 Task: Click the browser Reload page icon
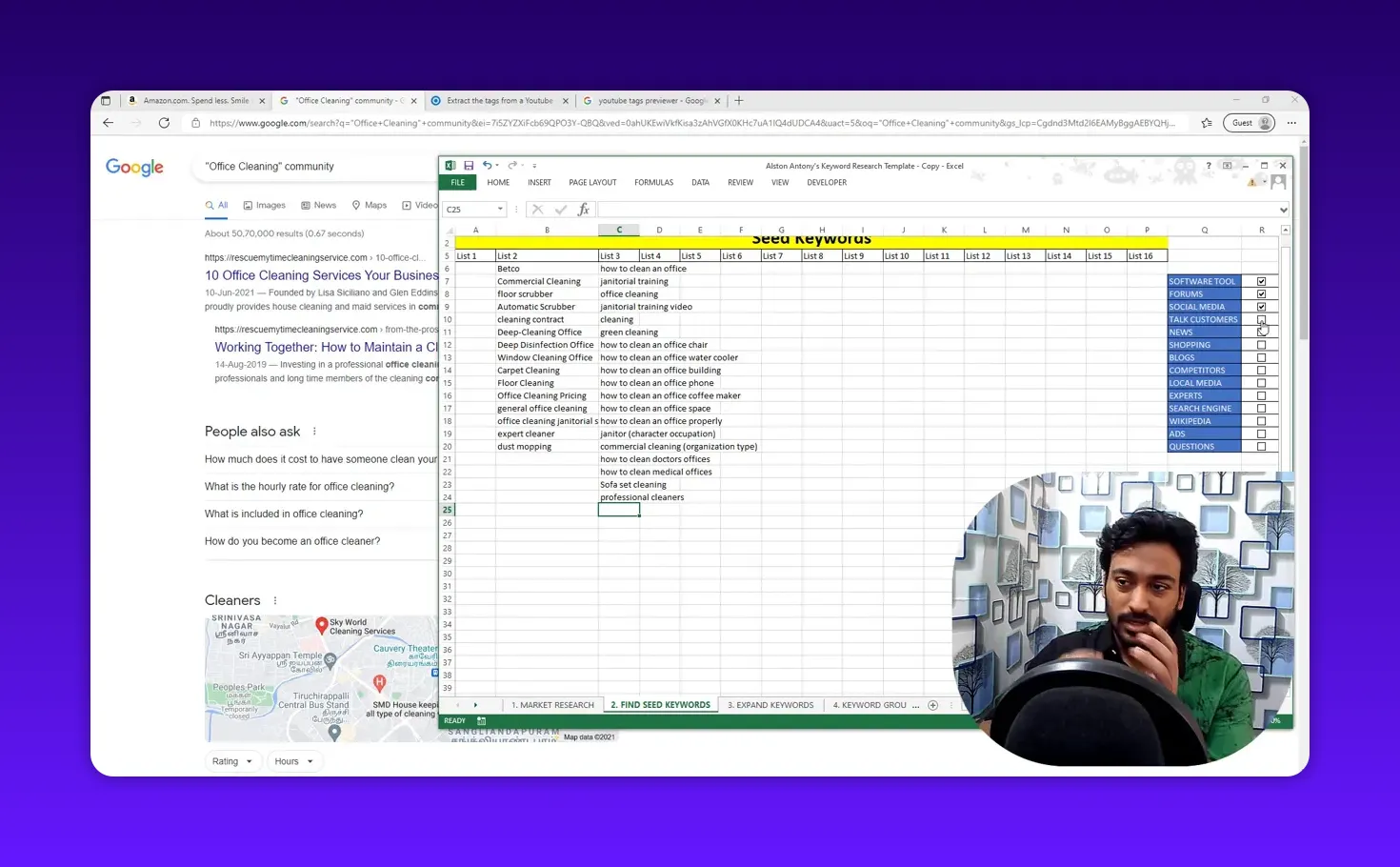pos(163,122)
